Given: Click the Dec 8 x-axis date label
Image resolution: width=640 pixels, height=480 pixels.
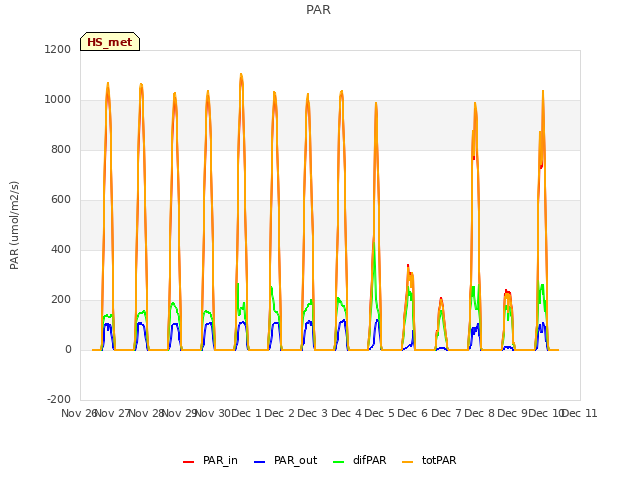Looking at the screenshot, I should 480,413.
